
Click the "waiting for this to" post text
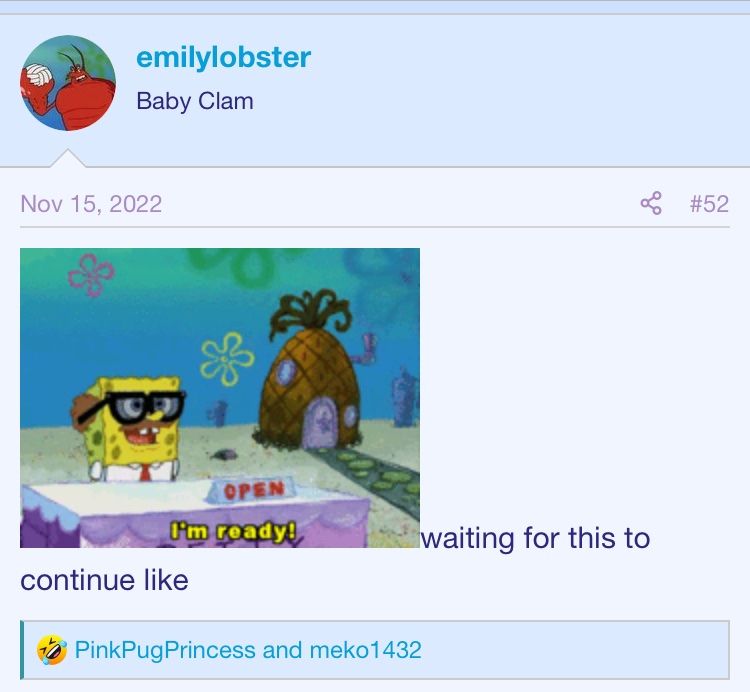click(535, 538)
